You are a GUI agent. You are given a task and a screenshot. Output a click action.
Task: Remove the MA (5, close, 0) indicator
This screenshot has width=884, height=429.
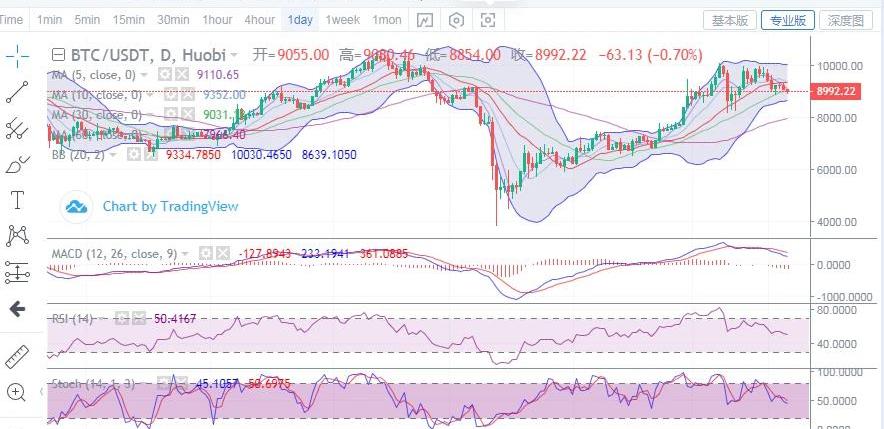pyautogui.click(x=182, y=74)
